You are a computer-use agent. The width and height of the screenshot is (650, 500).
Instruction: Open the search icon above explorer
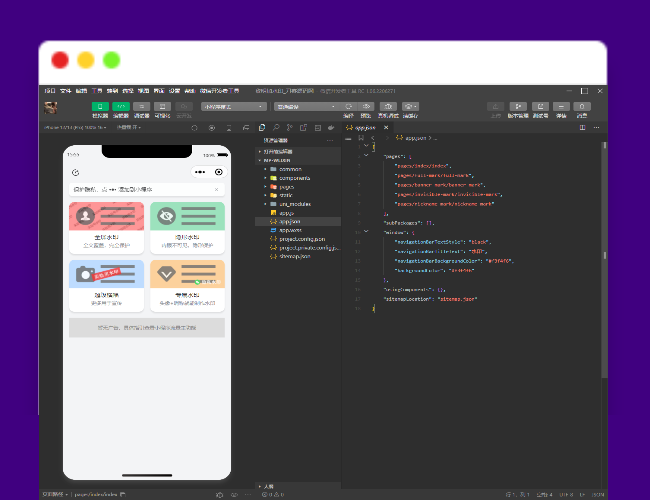(275, 128)
